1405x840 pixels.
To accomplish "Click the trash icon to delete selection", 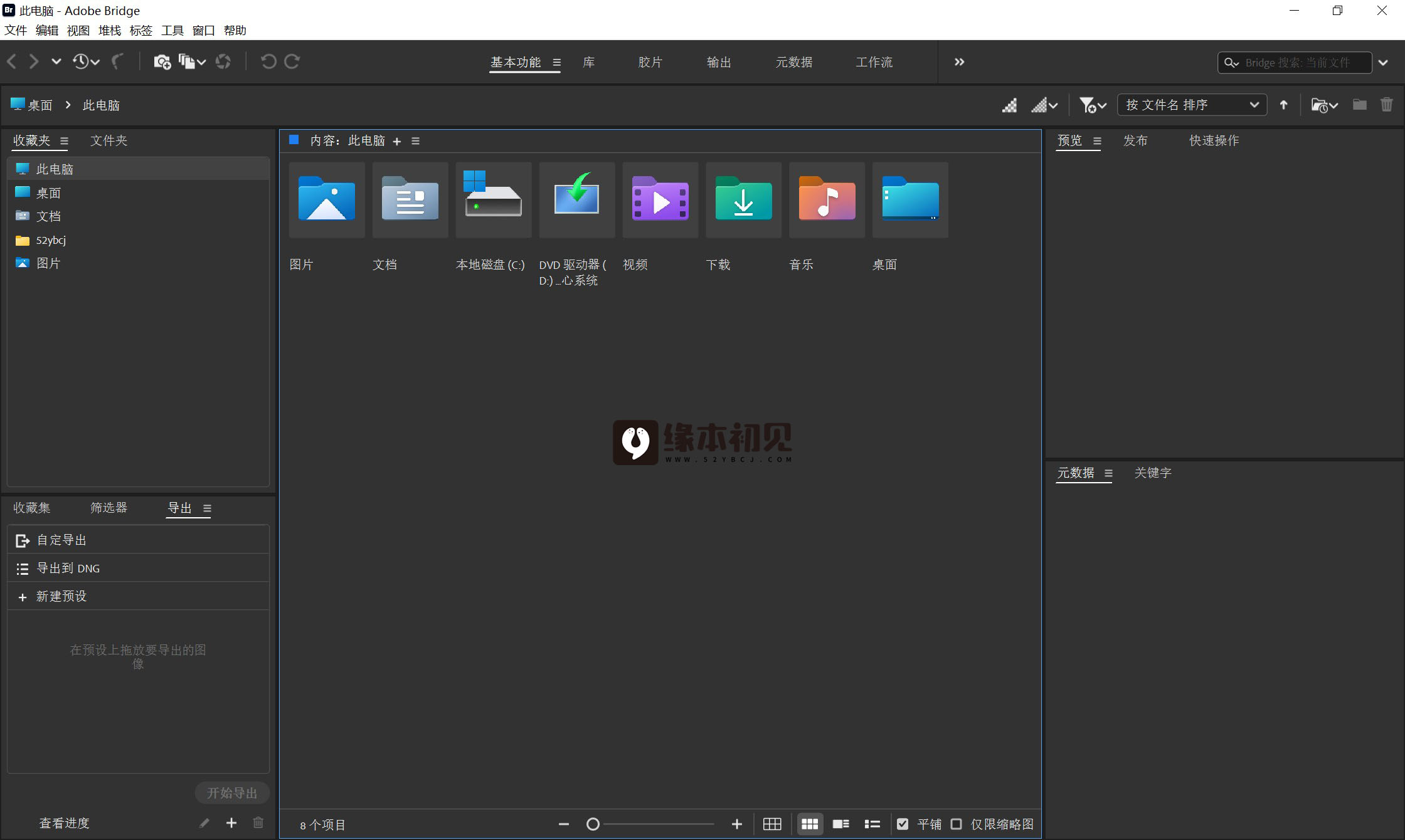I will [x=1387, y=104].
